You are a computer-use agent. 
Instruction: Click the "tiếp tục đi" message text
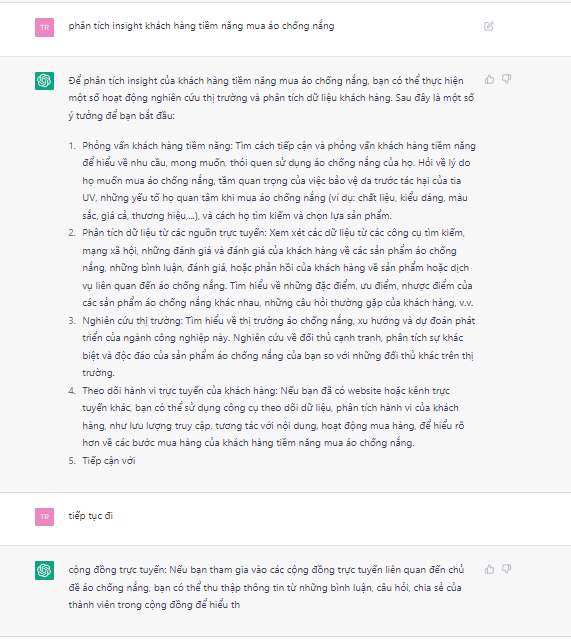pos(91,516)
